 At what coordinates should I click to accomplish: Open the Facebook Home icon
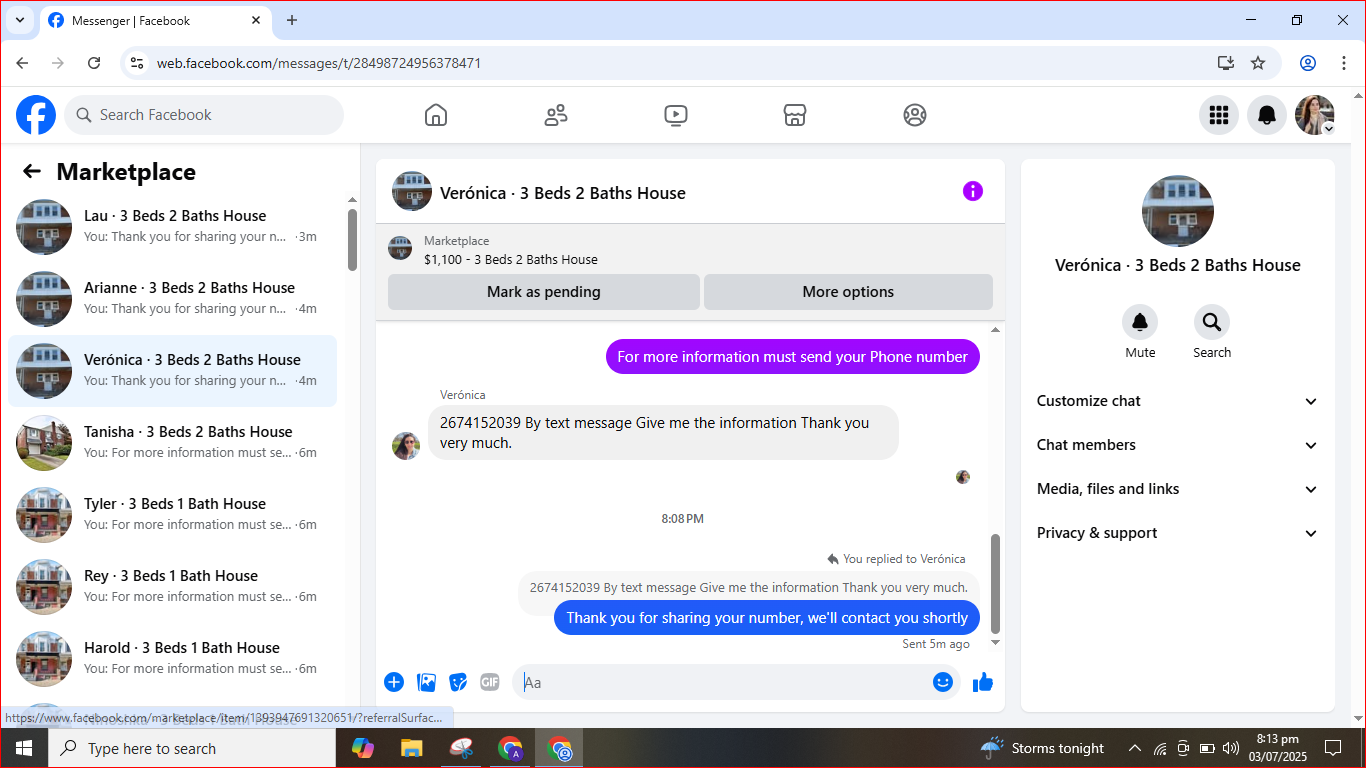pos(436,115)
